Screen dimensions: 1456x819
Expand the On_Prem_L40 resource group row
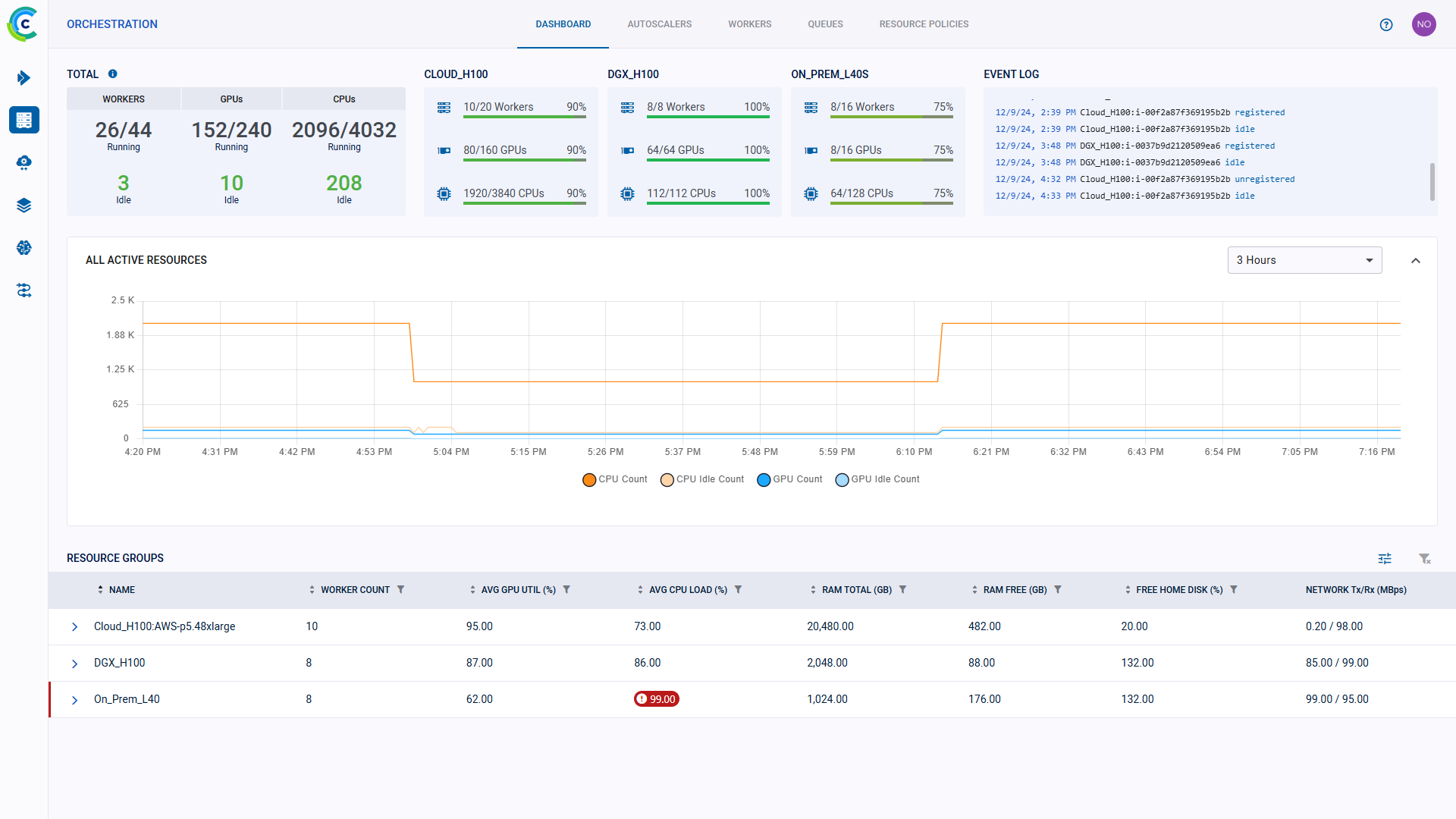[x=74, y=700]
